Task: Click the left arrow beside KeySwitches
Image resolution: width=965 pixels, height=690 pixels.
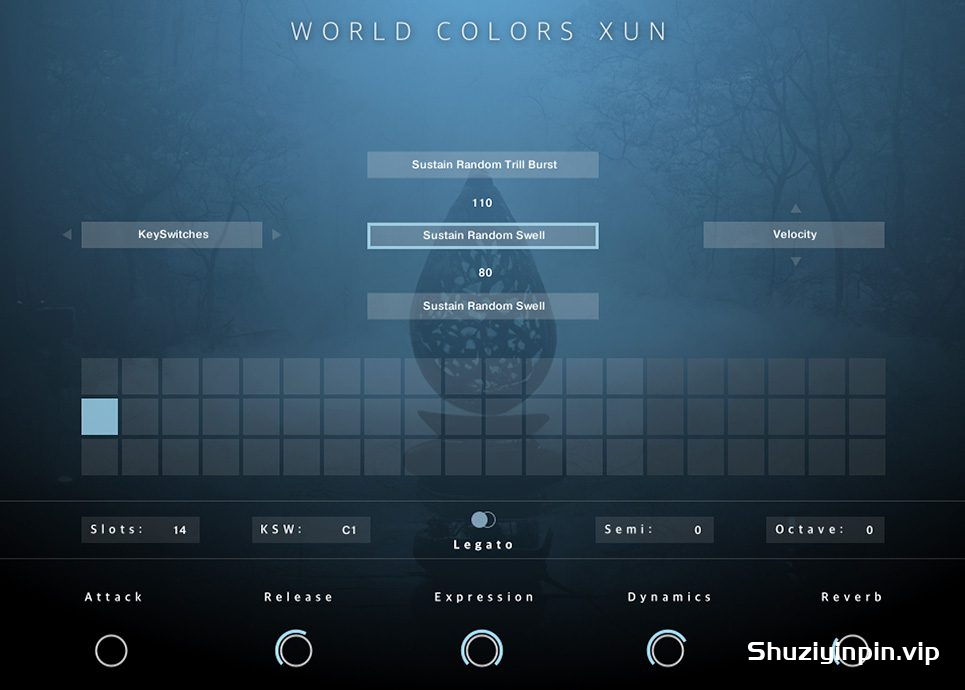Action: coord(67,235)
